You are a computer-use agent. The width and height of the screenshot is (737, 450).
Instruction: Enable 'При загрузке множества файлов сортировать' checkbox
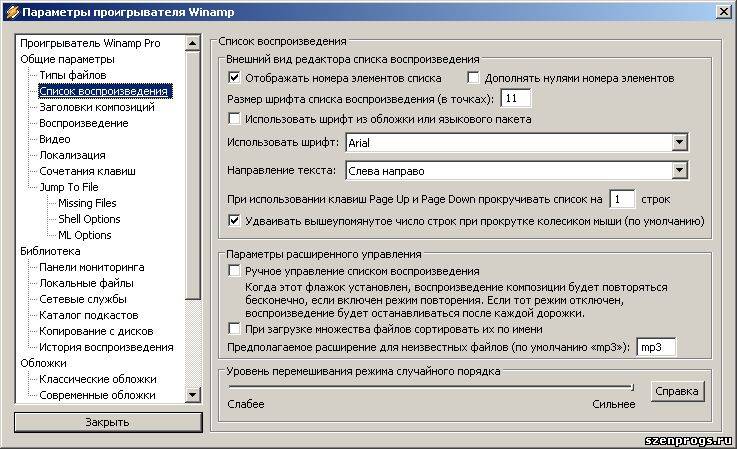(x=235, y=328)
